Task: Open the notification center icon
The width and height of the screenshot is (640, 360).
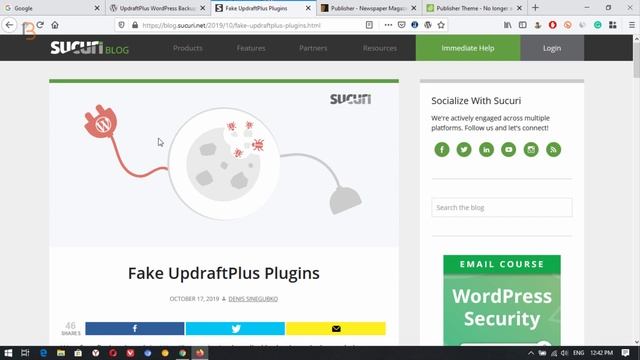Action: point(625,353)
